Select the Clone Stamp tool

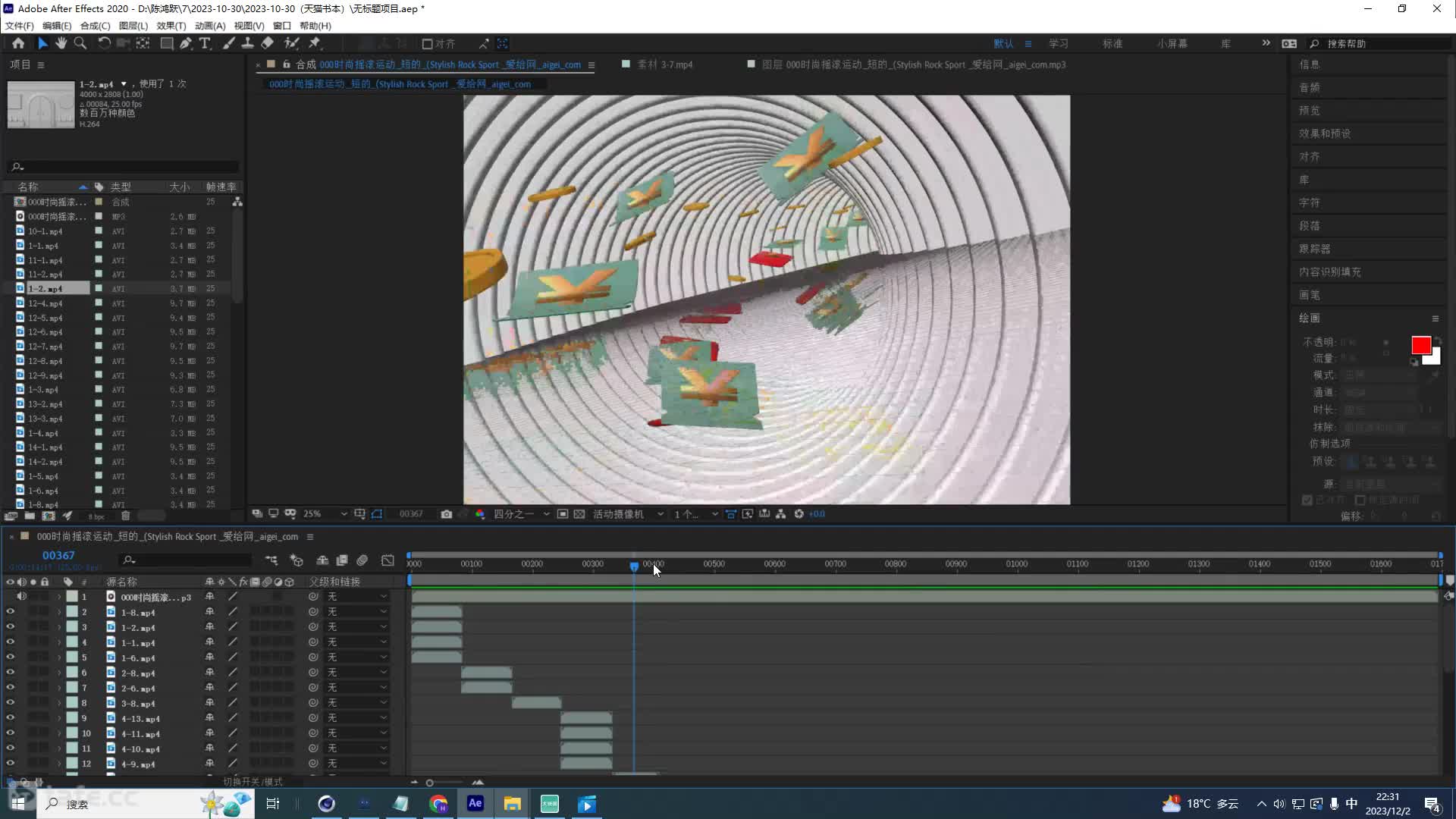pos(247,43)
